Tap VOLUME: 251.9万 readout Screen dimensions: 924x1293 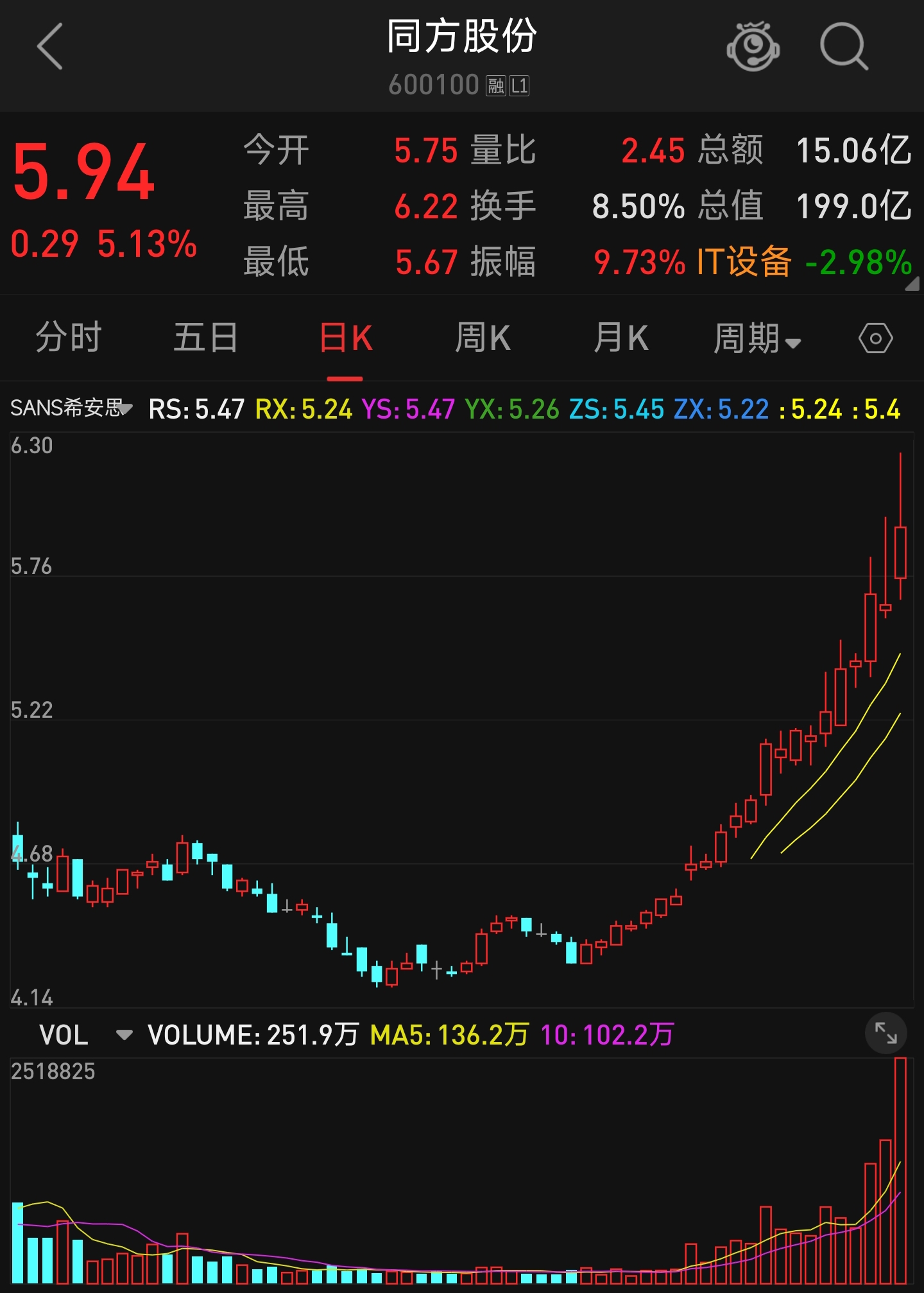pyautogui.click(x=253, y=1035)
